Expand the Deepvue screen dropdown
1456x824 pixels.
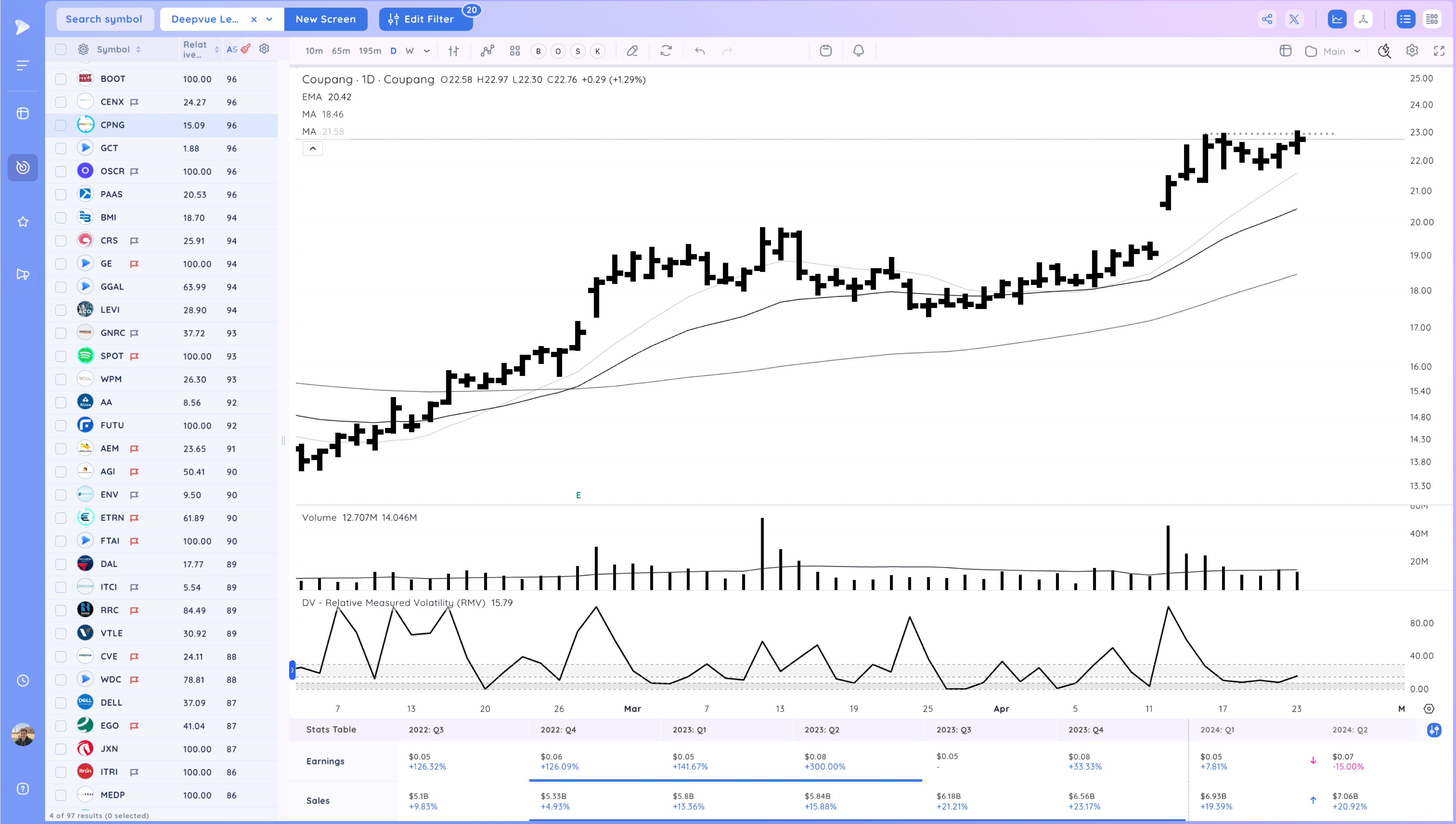pos(269,19)
